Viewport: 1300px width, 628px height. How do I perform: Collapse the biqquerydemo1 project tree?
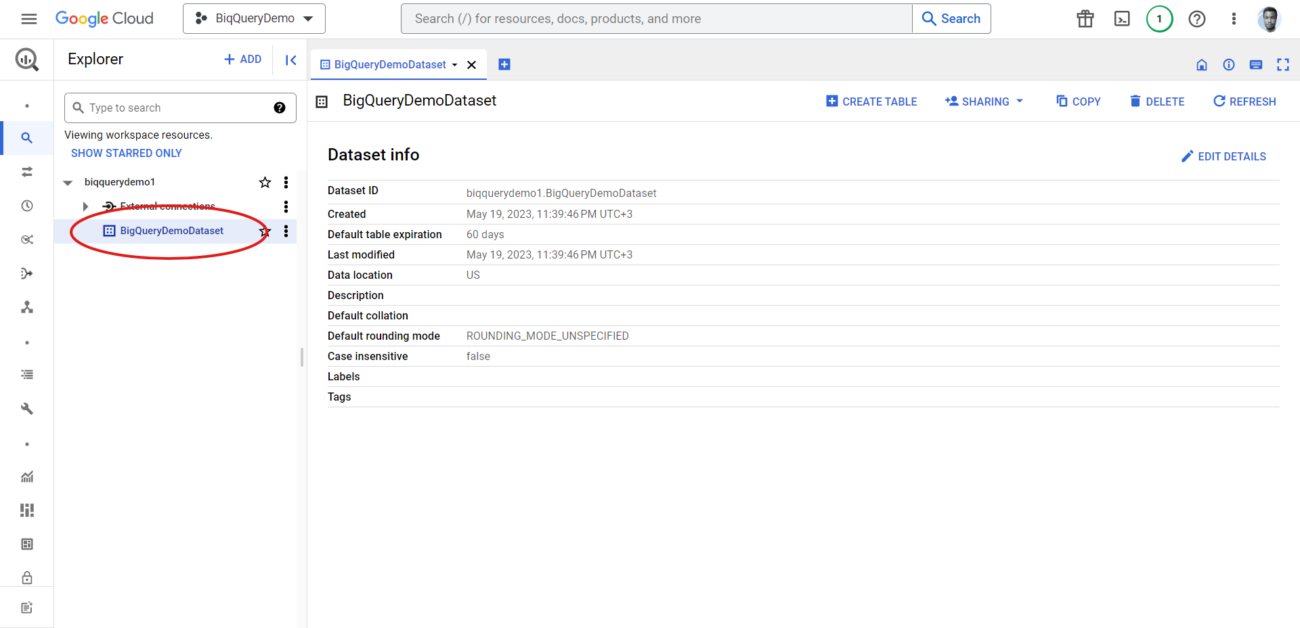tap(67, 182)
